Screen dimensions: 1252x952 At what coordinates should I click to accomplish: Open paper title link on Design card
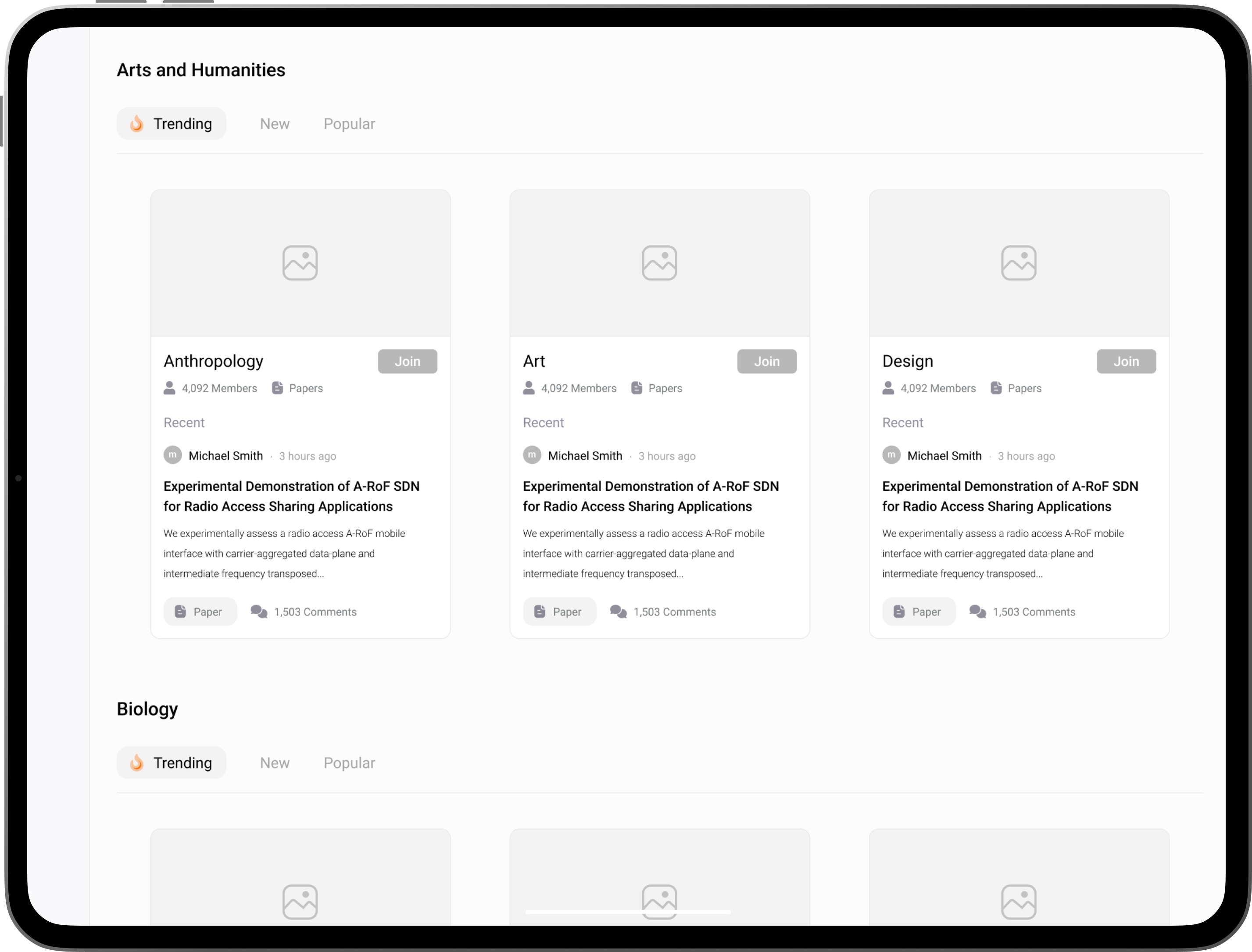[x=1009, y=497]
